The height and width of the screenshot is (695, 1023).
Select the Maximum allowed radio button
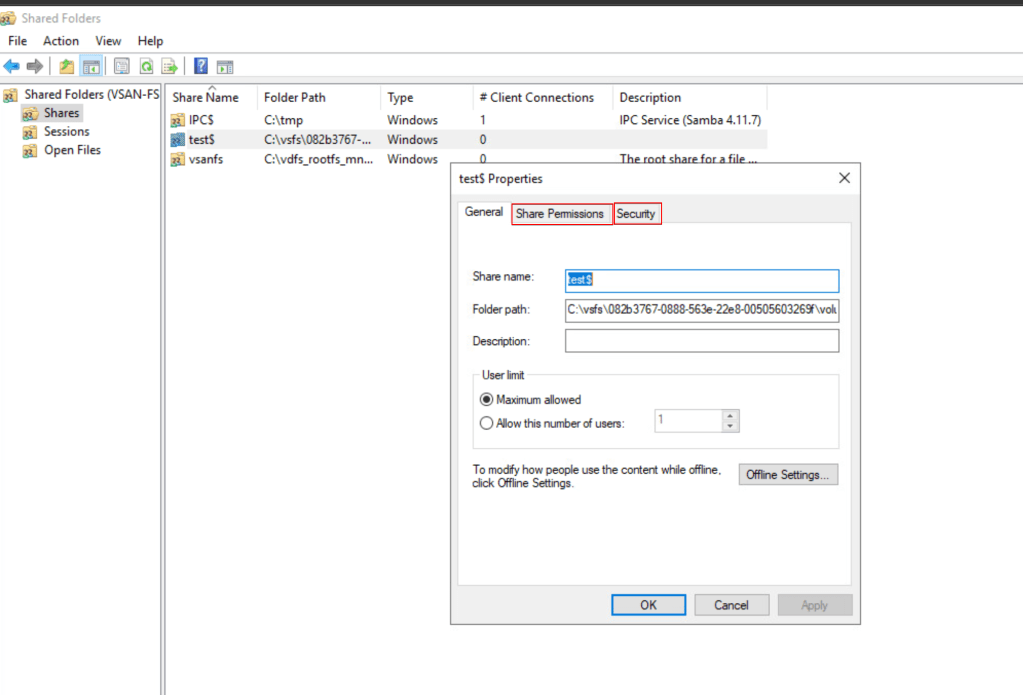point(487,399)
